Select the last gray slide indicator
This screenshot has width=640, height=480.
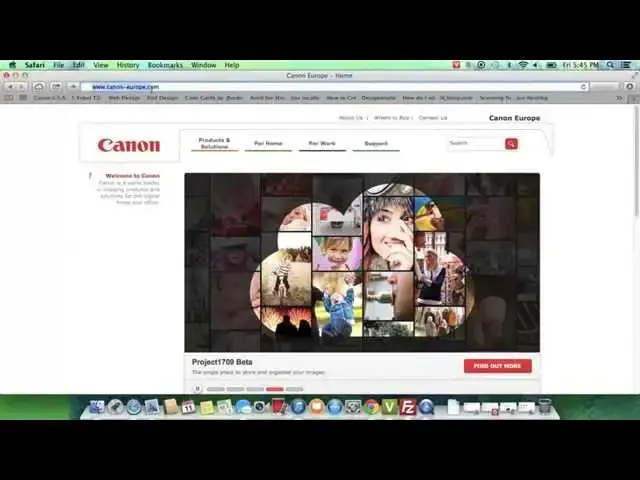click(x=294, y=389)
